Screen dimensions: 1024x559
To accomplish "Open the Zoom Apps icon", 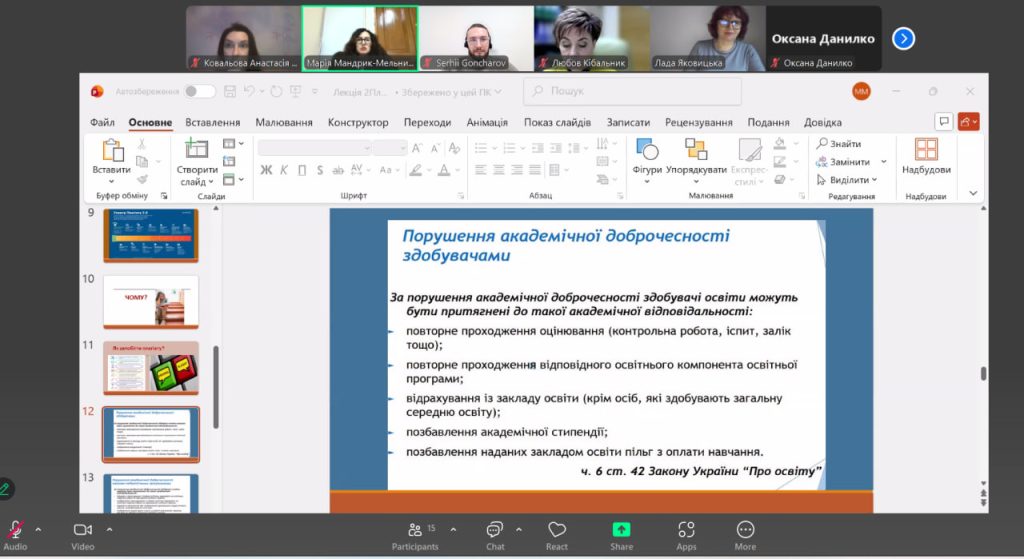I will [686, 530].
